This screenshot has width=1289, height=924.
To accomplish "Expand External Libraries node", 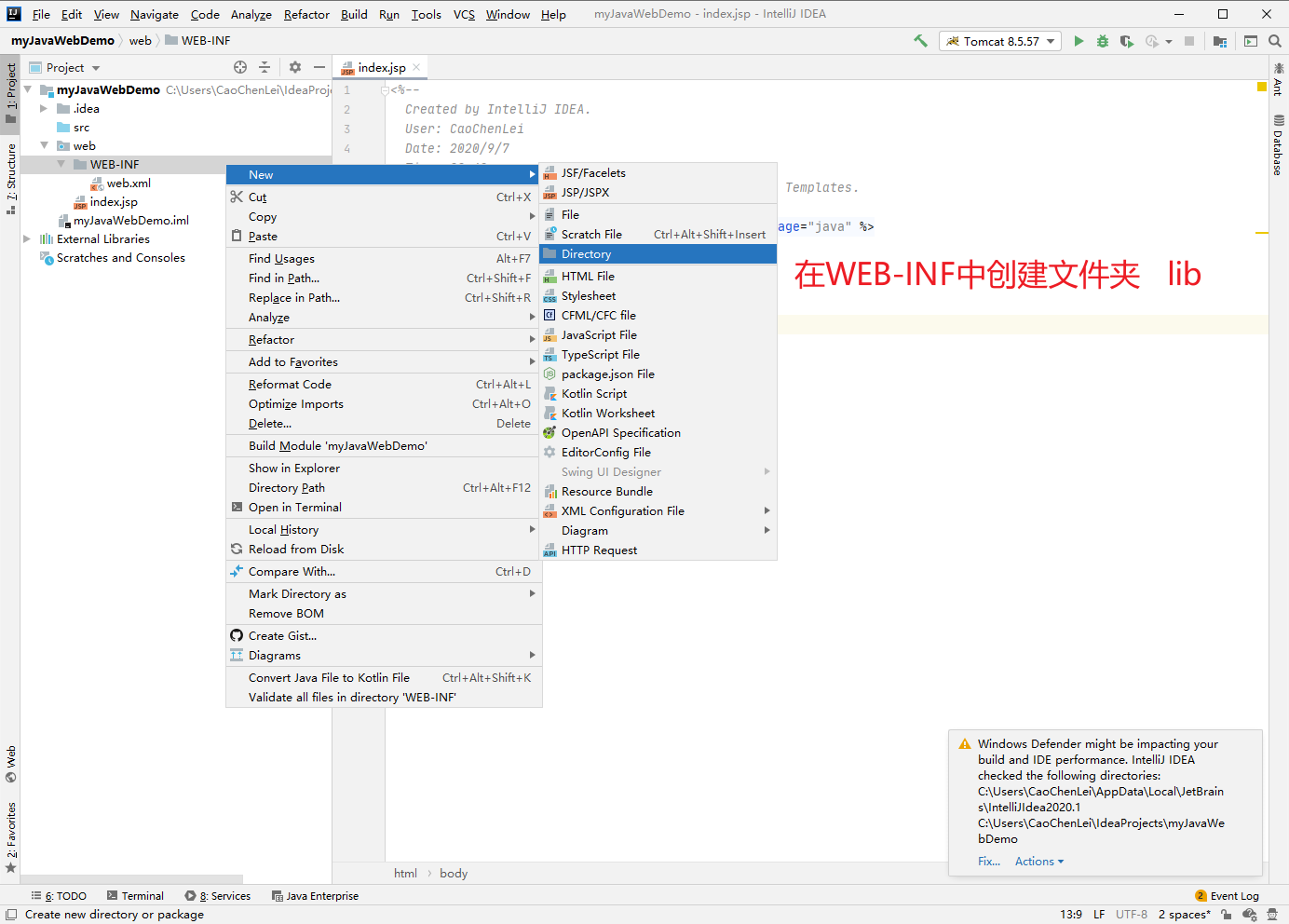I will coord(27,239).
